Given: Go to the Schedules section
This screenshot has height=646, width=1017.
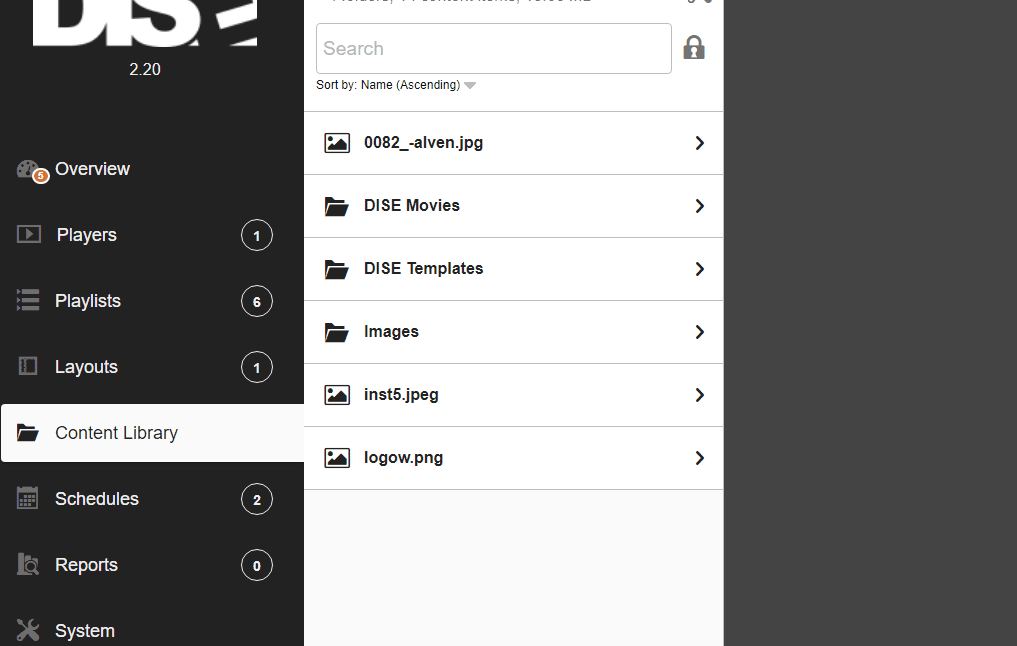Looking at the screenshot, I should [x=152, y=499].
